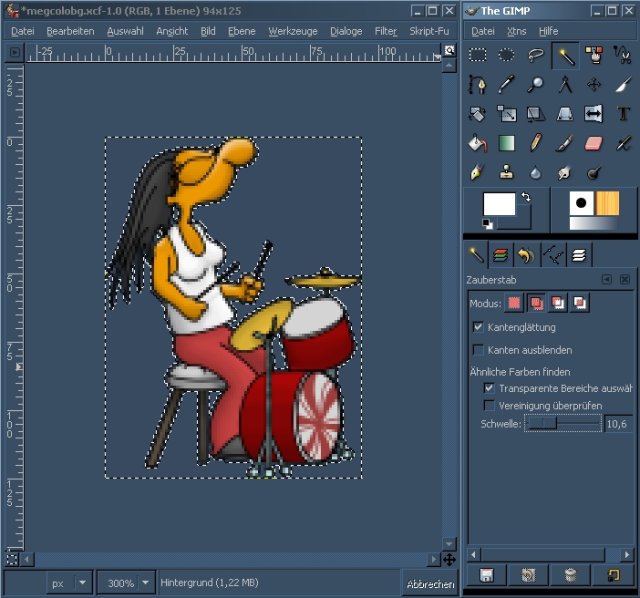Screen dimensions: 640x598
Task: Select the Blend gradient tool
Action: coord(507,143)
